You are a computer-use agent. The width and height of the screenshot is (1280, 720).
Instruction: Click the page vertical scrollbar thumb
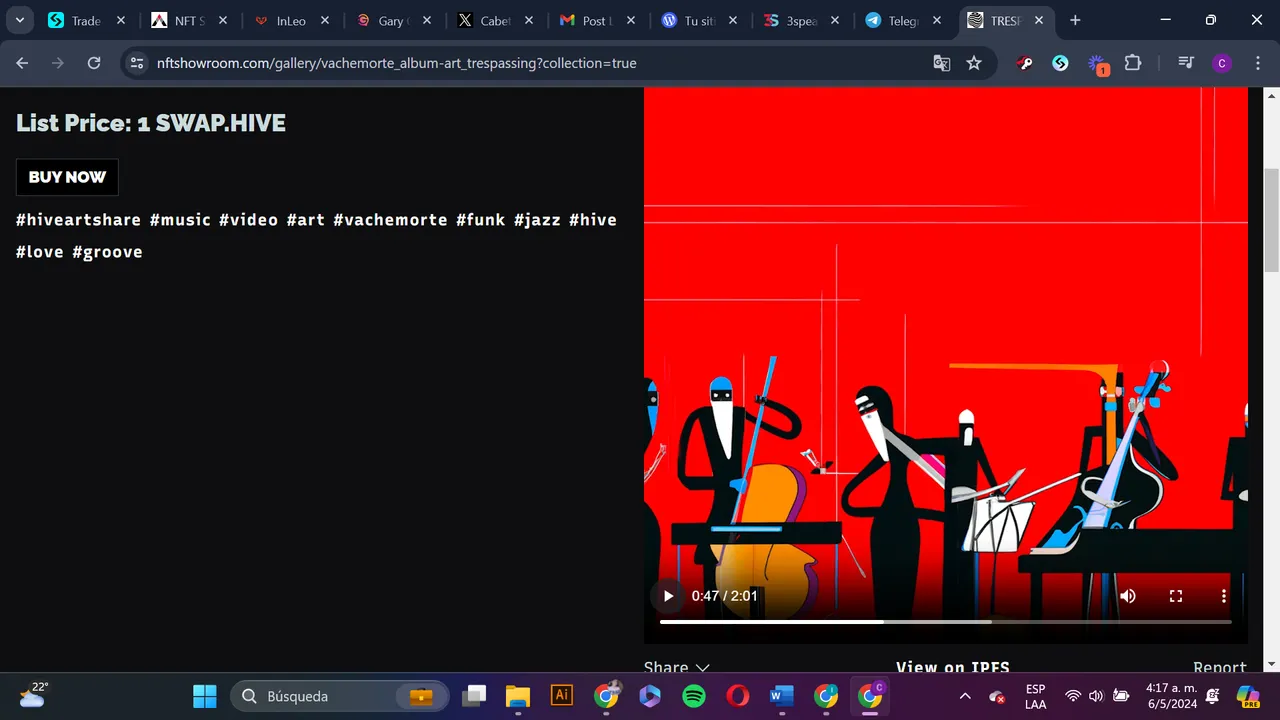(x=1272, y=220)
